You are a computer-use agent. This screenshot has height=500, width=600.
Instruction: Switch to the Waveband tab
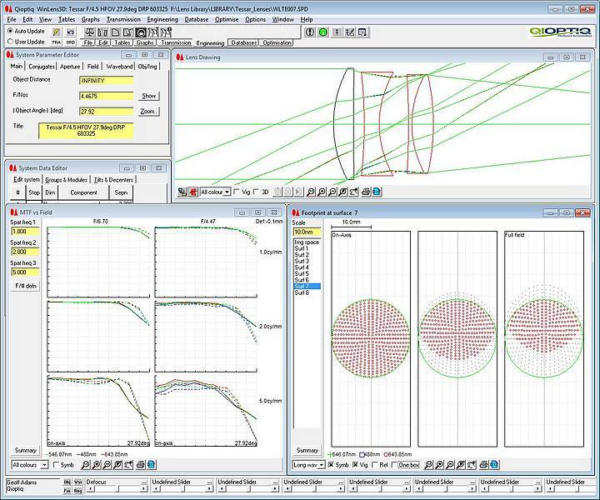coord(119,67)
